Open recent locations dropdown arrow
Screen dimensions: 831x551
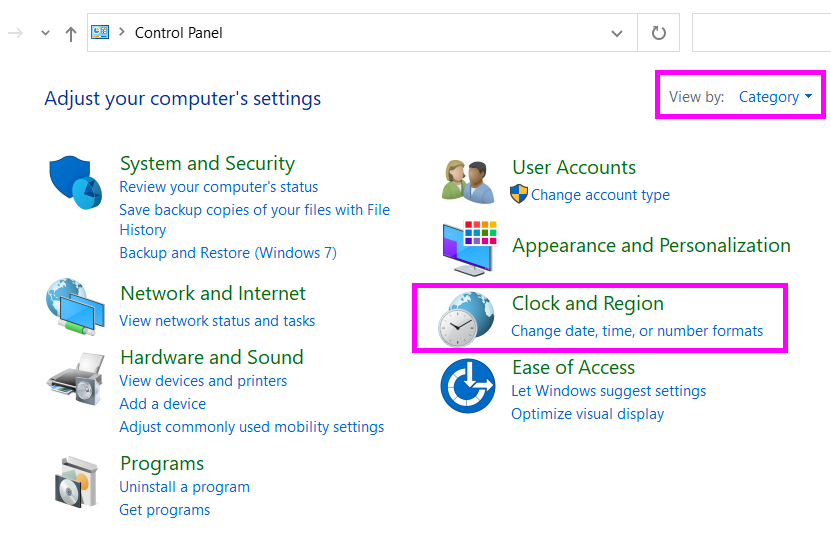(45, 33)
